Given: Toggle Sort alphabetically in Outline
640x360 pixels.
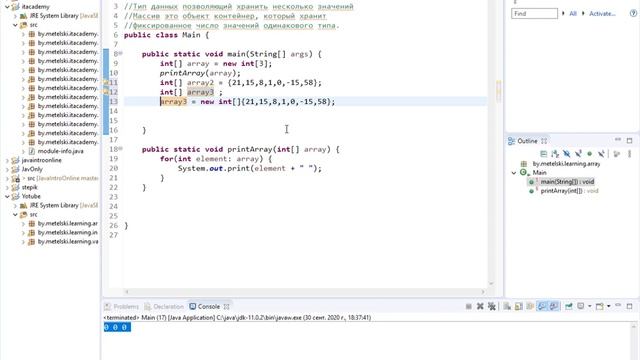Looking at the screenshot, I should click(x=555, y=153).
